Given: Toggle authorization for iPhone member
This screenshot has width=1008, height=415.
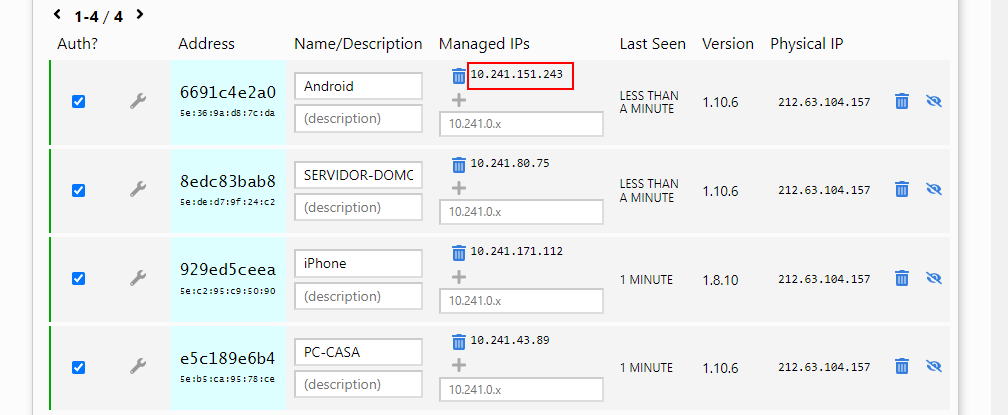Looking at the screenshot, I should click(x=78, y=279).
